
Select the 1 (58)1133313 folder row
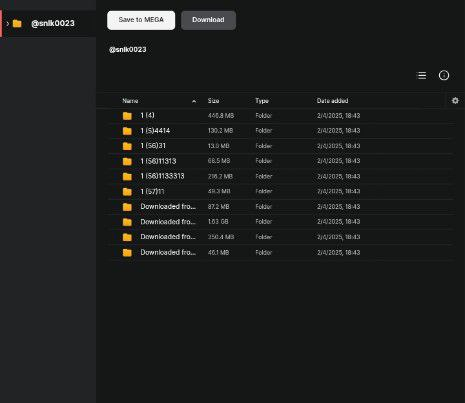(x=281, y=176)
